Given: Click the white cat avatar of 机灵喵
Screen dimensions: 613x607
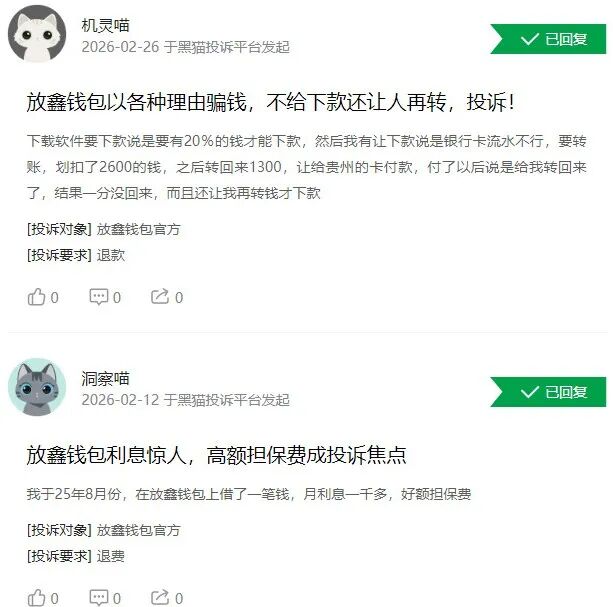Looking at the screenshot, I should click(37, 34).
